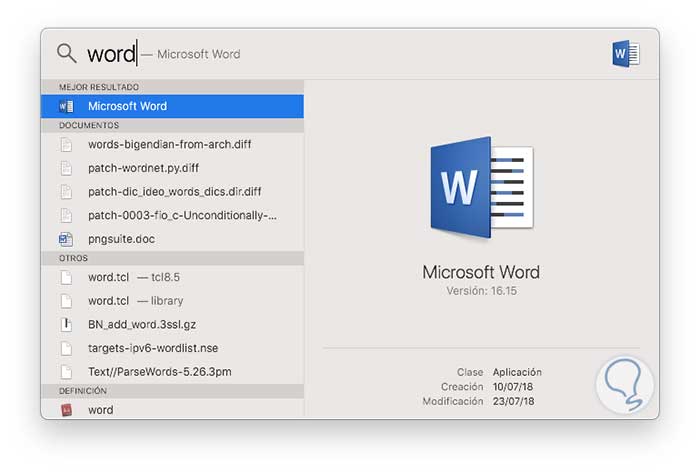Click the Word icon in search bar
700x473 pixels.
tap(625, 54)
